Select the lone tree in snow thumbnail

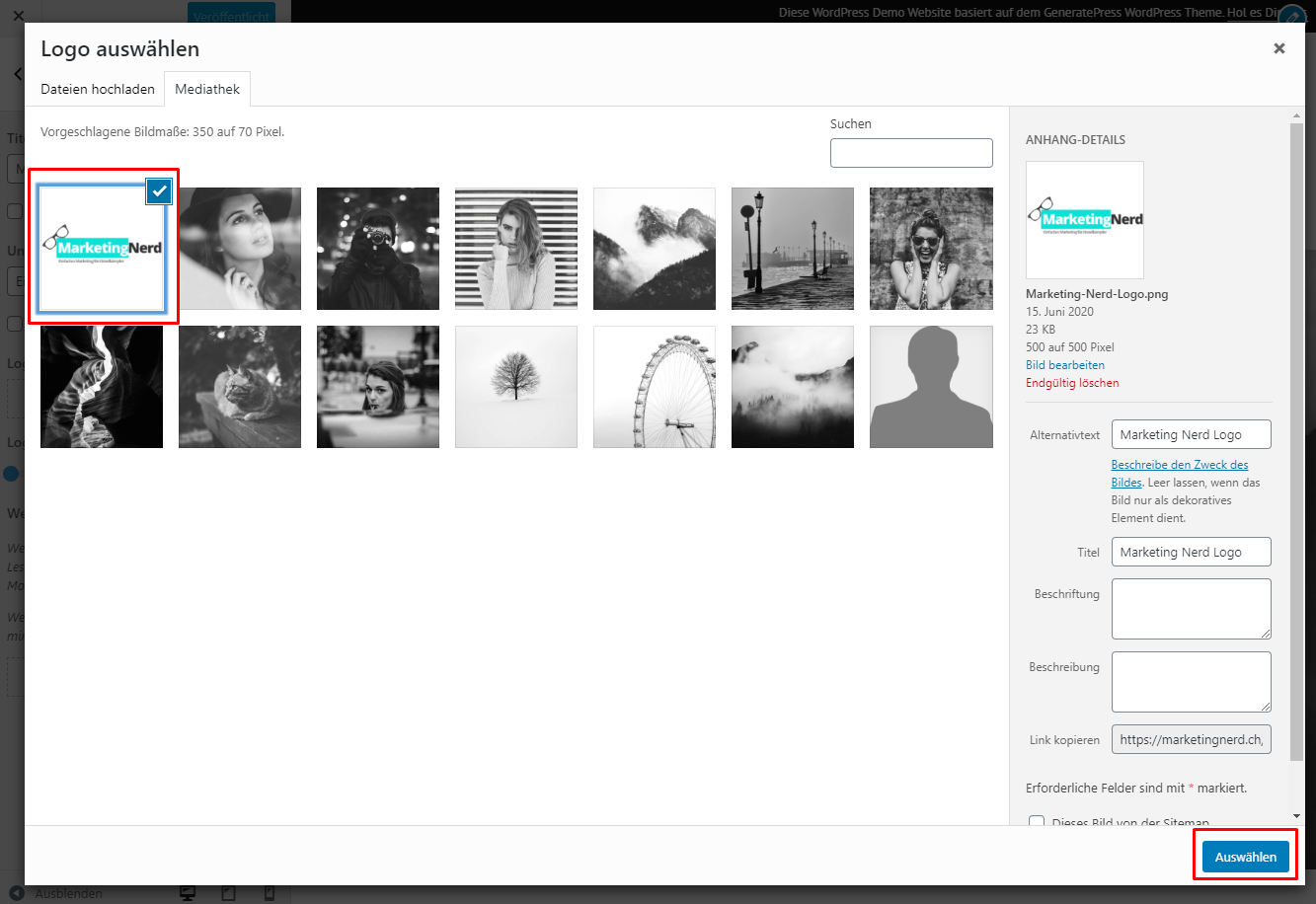(516, 387)
